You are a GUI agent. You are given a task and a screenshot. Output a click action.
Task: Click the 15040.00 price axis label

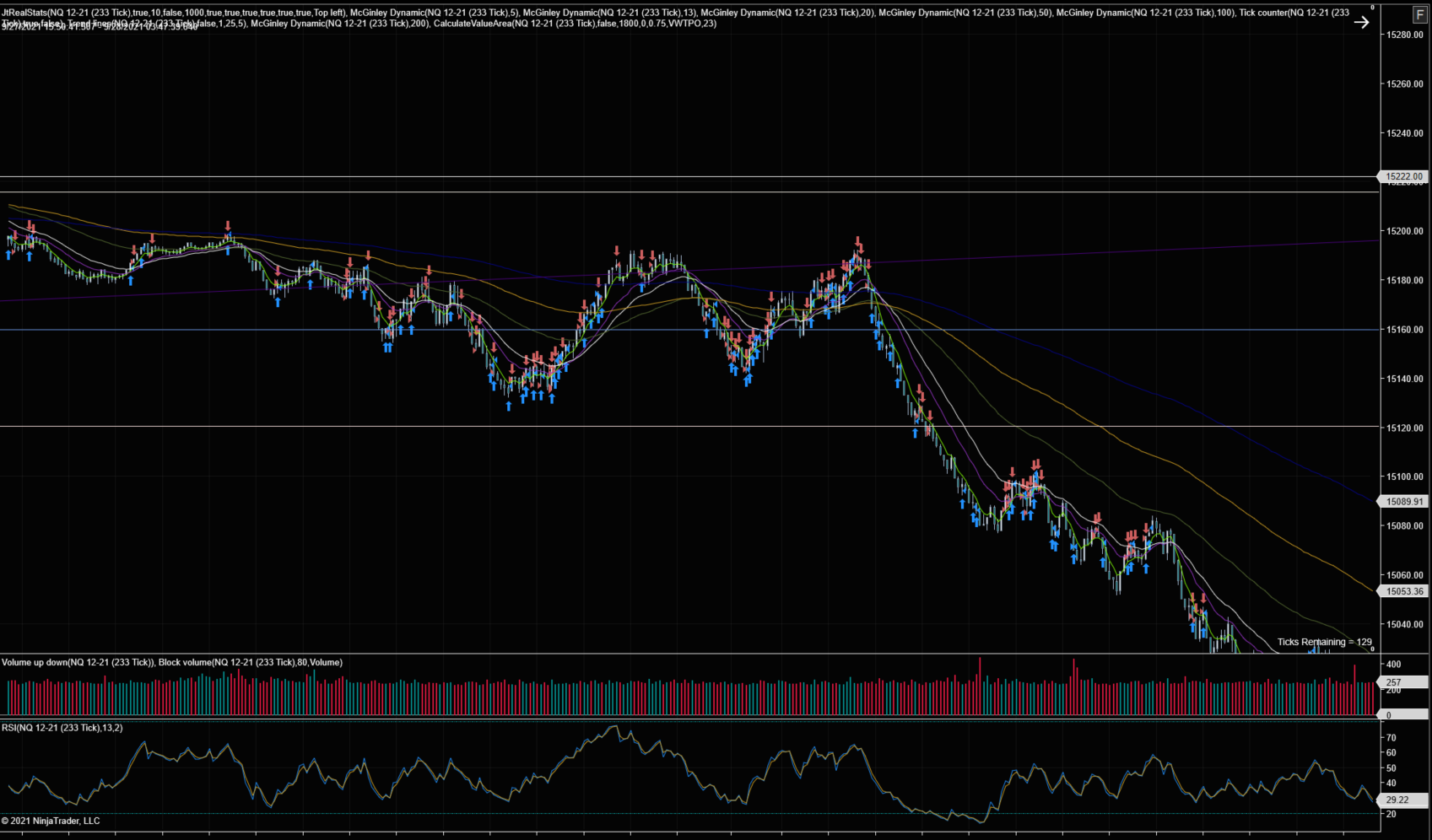(x=1405, y=625)
